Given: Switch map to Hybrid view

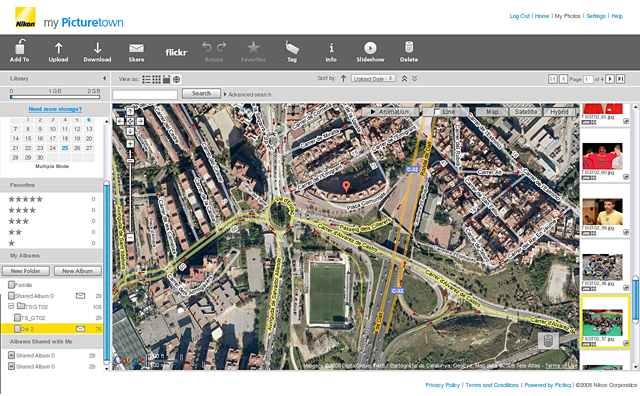Looking at the screenshot, I should (x=559, y=111).
